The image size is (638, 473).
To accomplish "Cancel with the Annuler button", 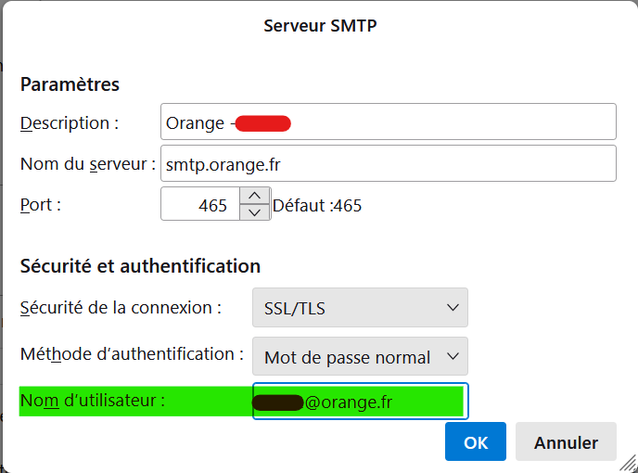I will click(x=566, y=442).
